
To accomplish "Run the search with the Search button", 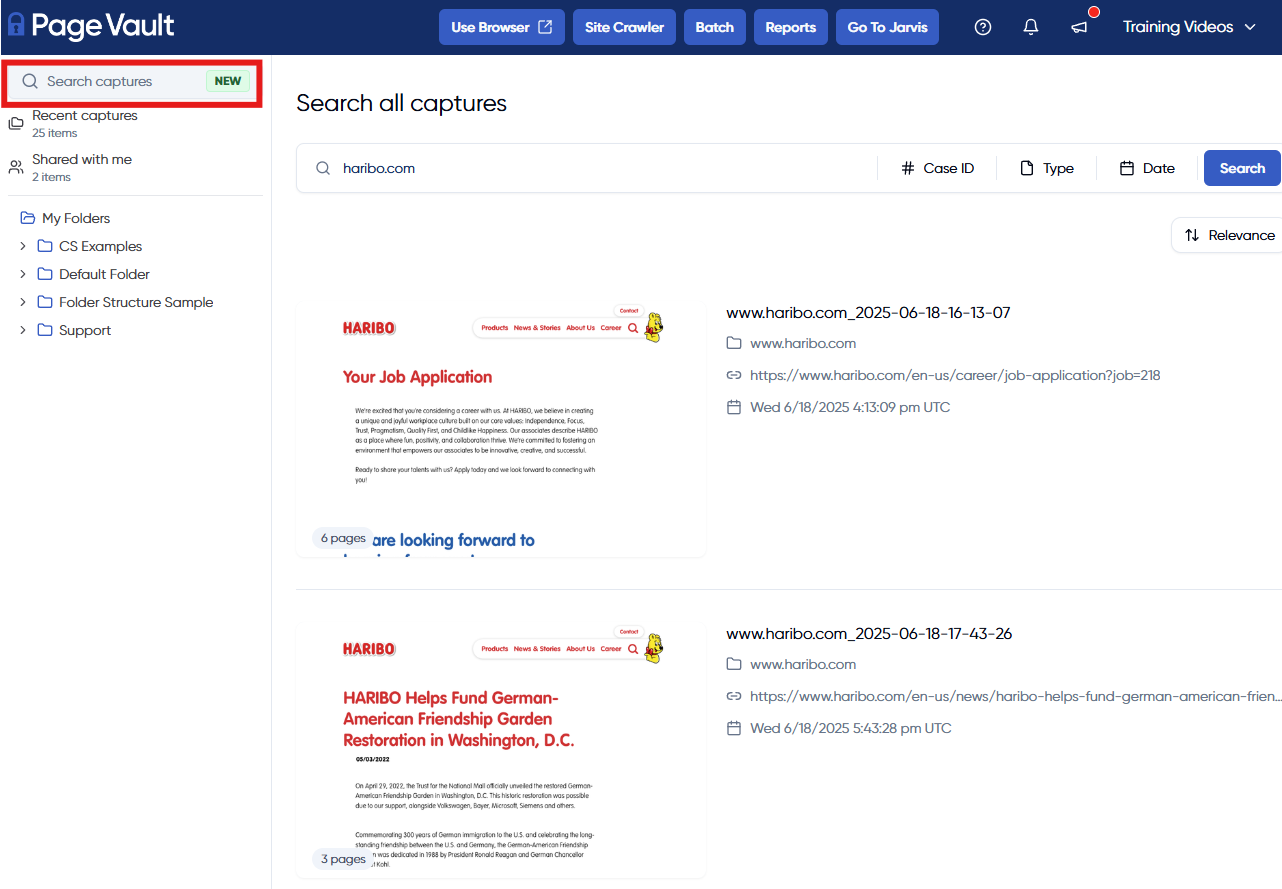I will pos(1242,168).
